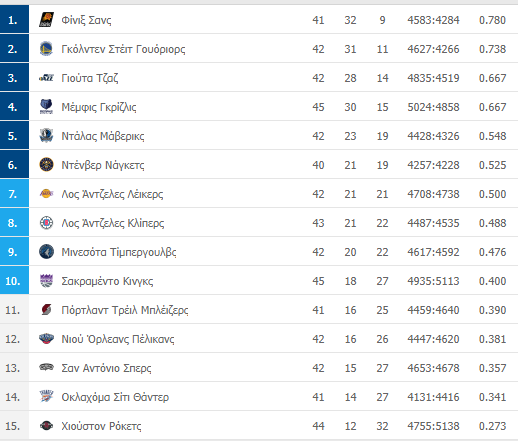Click the Dallas Mavericks logo

click(46, 136)
